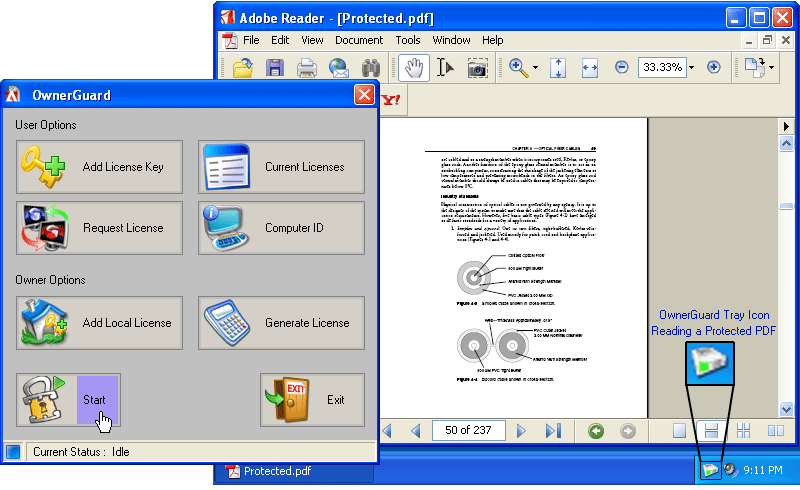The width and height of the screenshot is (800, 490).
Task: Go to the first page arrow
Action: pyautogui.click(x=387, y=431)
